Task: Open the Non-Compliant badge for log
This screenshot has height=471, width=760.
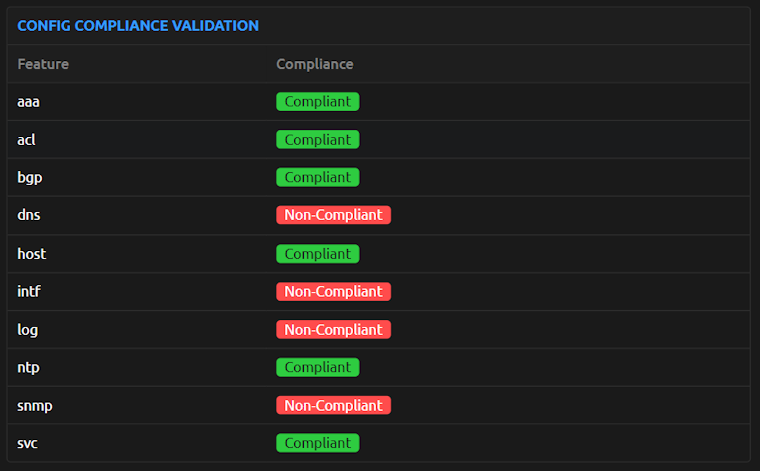Action: tap(333, 330)
